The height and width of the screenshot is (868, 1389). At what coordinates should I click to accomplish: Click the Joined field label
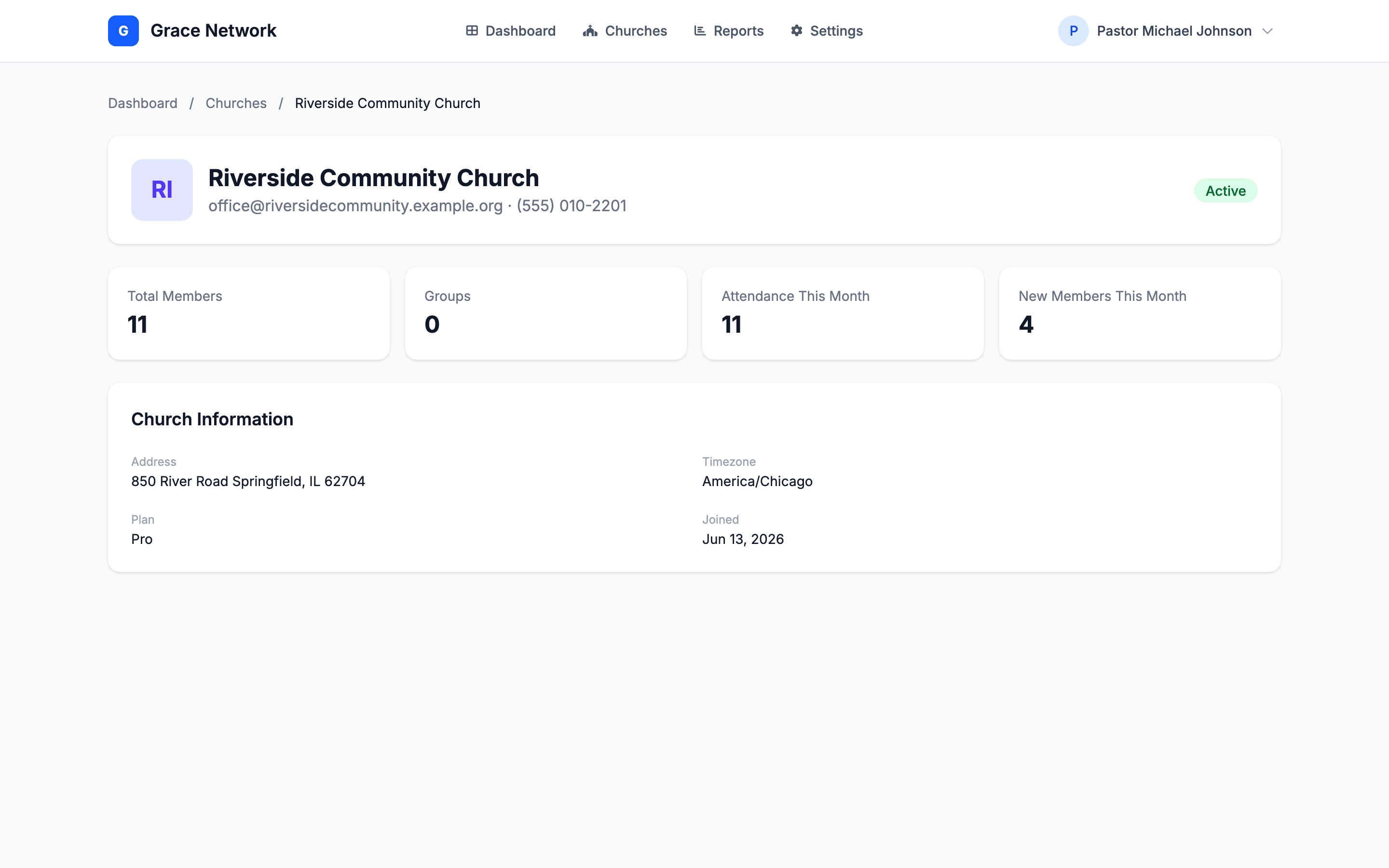click(x=721, y=519)
